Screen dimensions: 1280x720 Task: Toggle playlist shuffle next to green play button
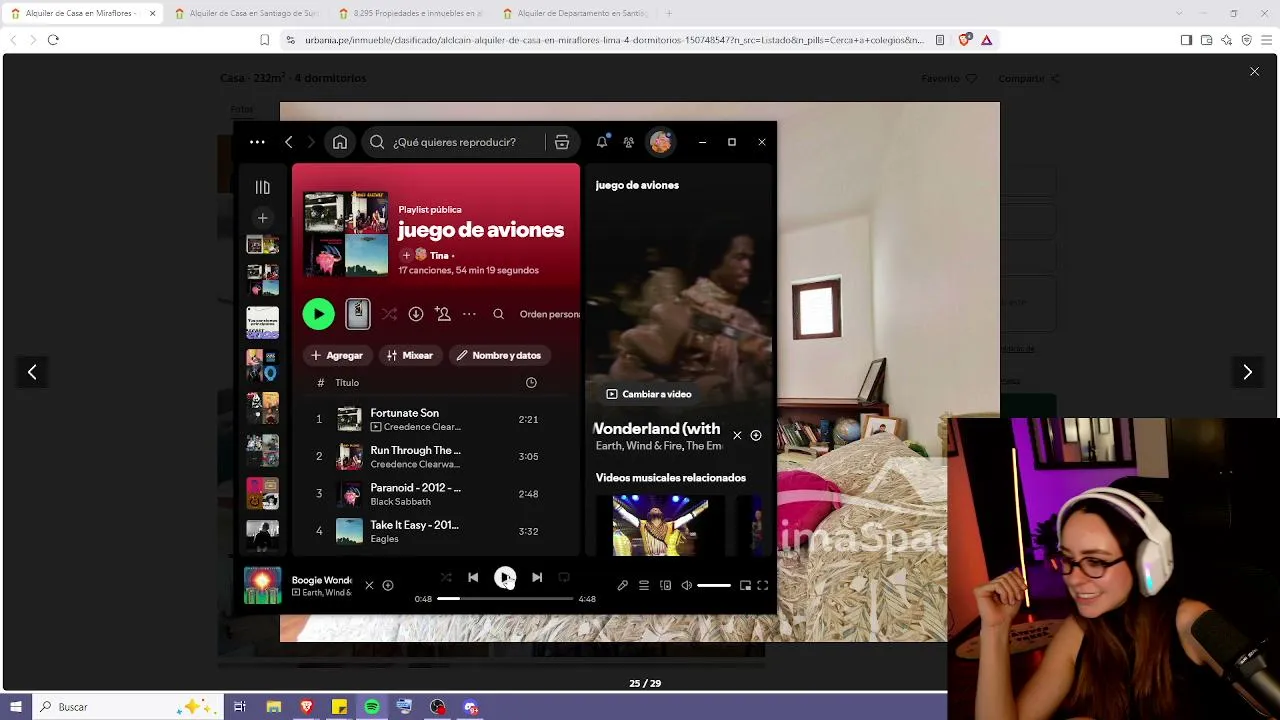(389, 314)
